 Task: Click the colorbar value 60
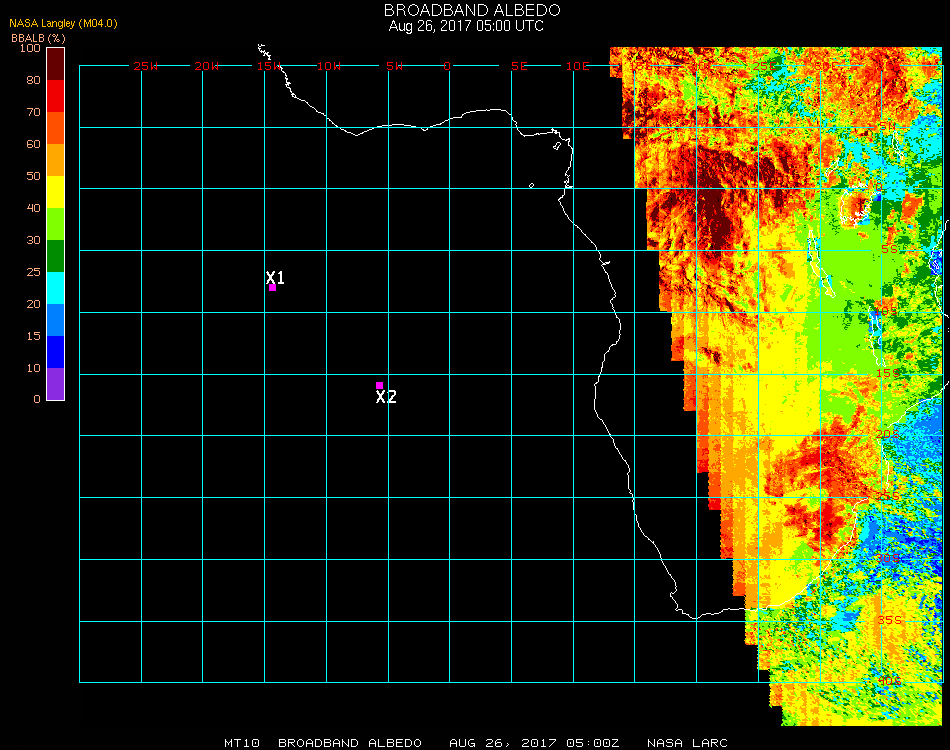coord(33,144)
